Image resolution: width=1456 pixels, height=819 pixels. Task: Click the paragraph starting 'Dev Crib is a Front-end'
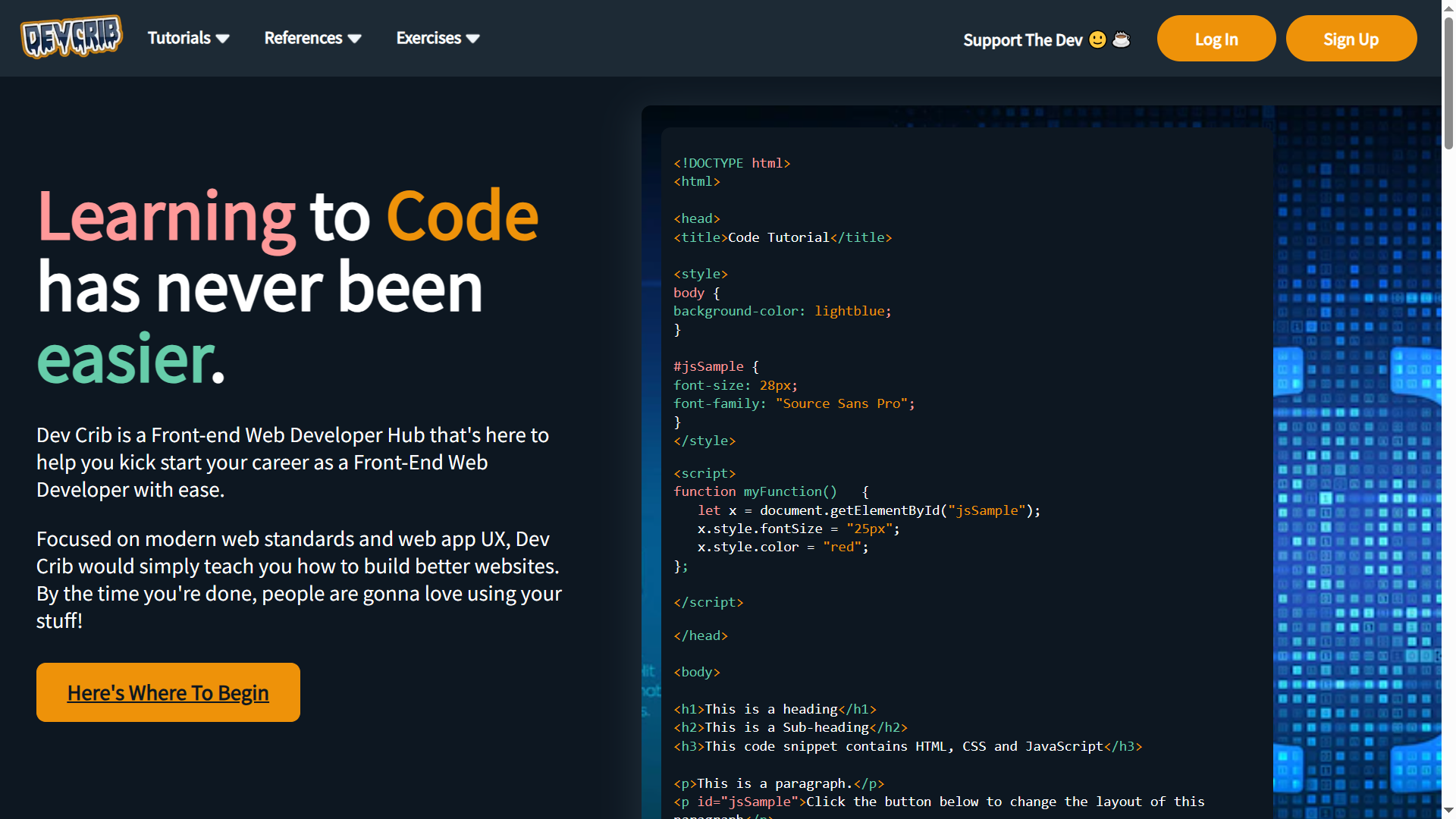click(x=293, y=463)
